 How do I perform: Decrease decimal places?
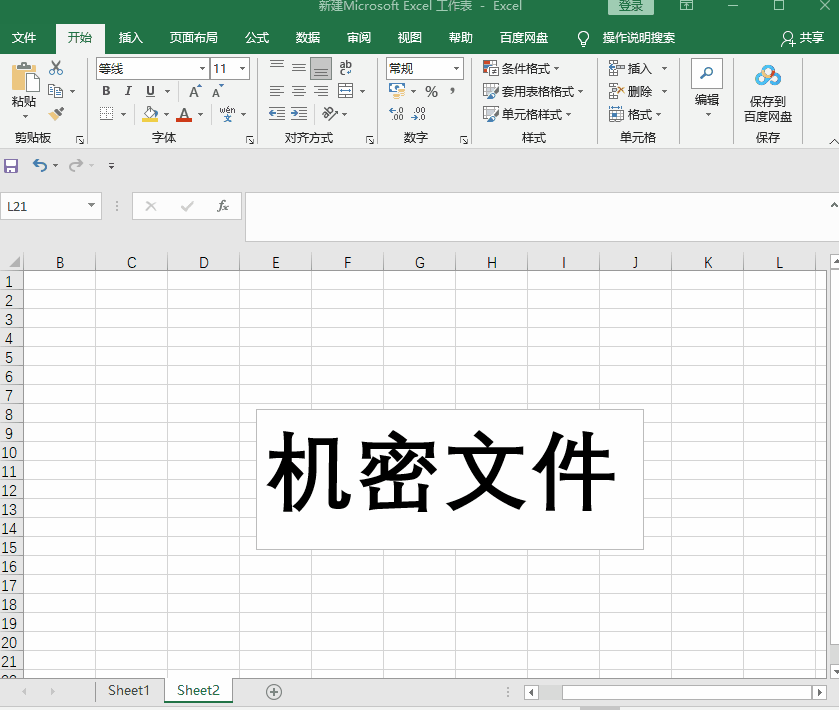pyautogui.click(x=418, y=113)
